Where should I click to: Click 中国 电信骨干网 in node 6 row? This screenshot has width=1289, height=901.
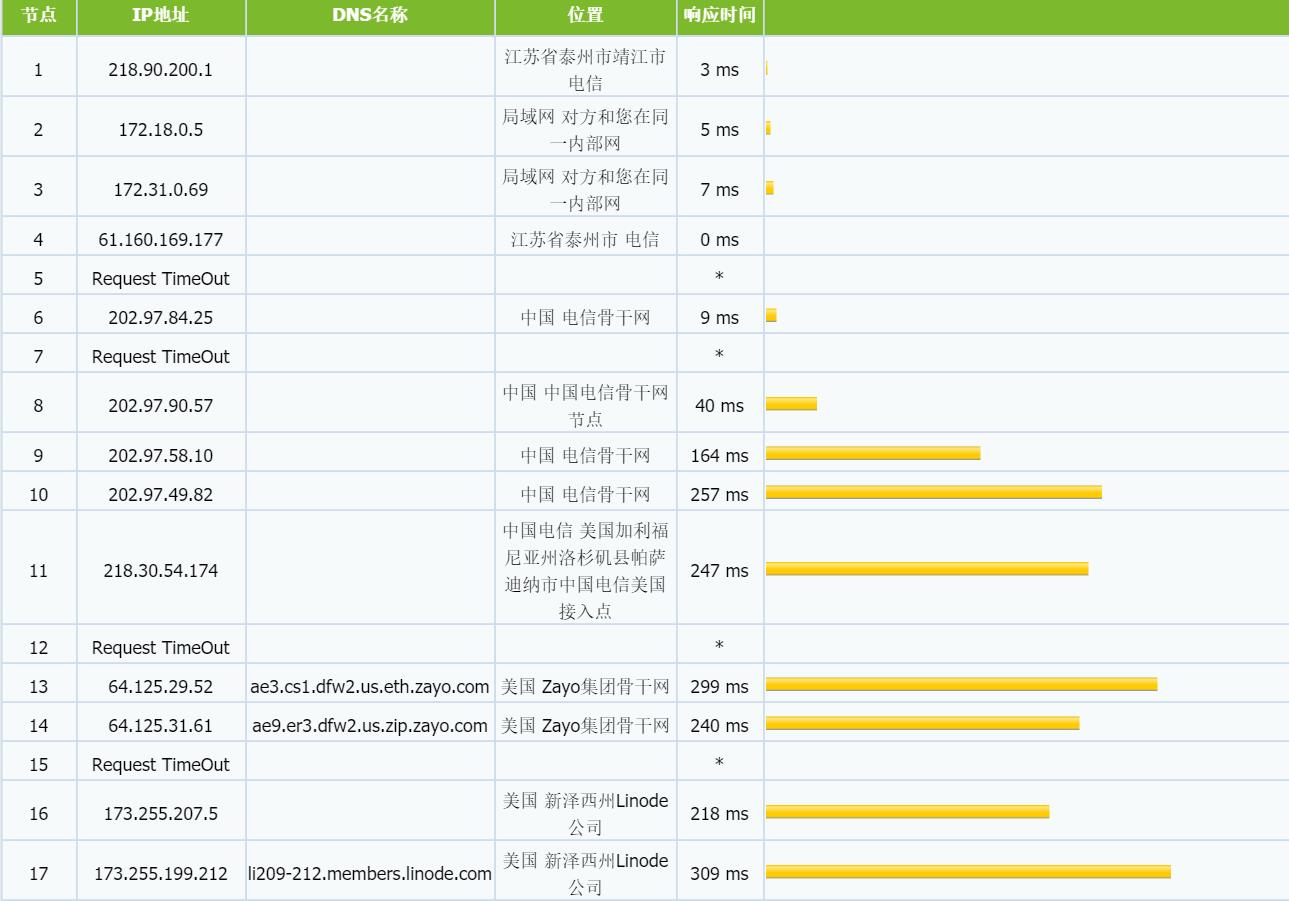585,318
